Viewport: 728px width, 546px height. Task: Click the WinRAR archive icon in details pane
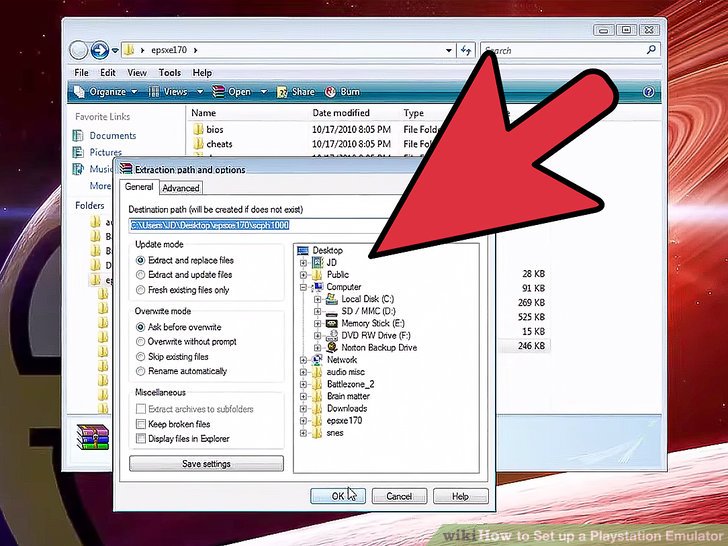(x=93, y=437)
